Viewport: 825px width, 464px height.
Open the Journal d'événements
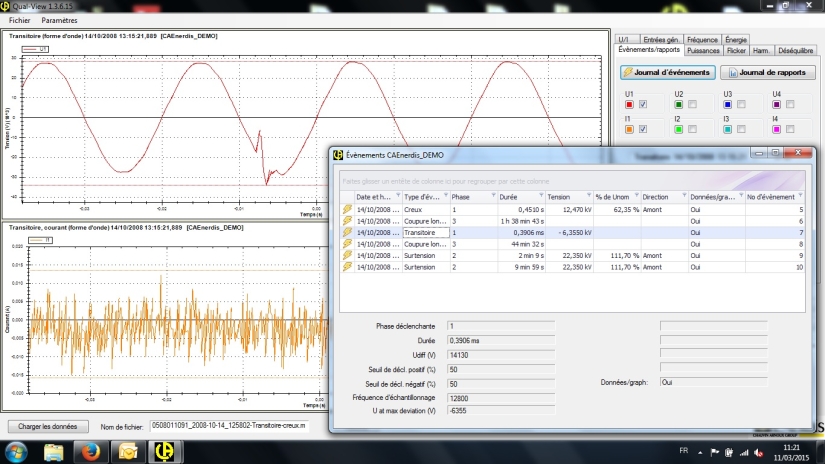(667, 73)
